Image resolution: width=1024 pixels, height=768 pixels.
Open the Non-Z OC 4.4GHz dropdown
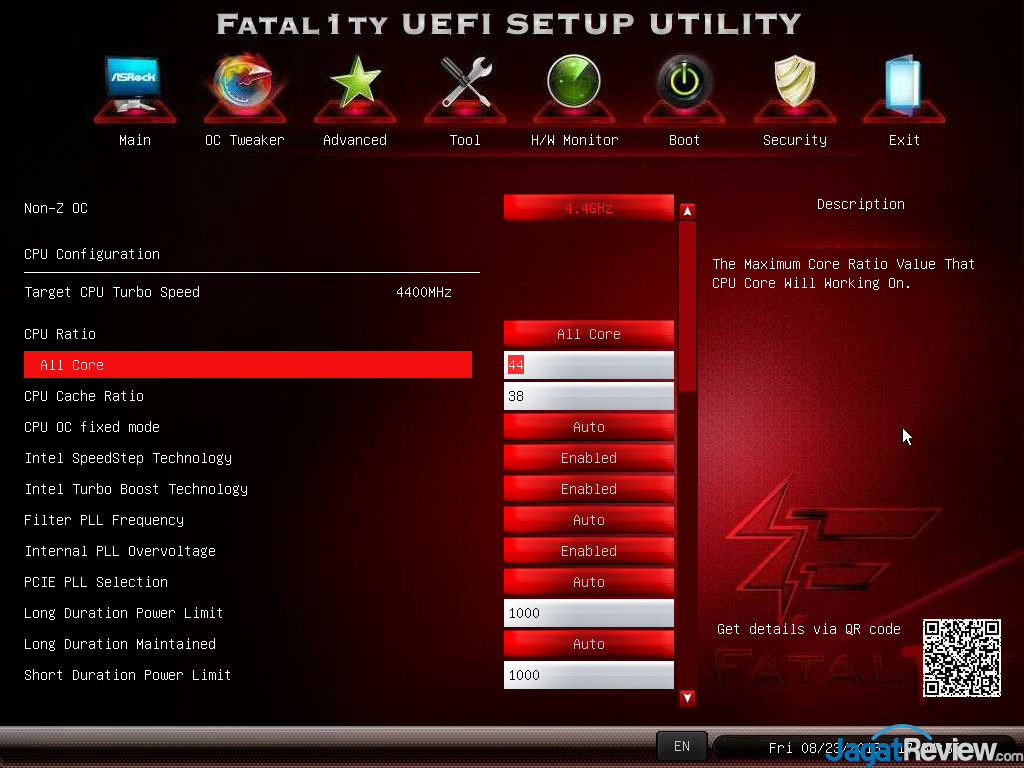click(588, 208)
